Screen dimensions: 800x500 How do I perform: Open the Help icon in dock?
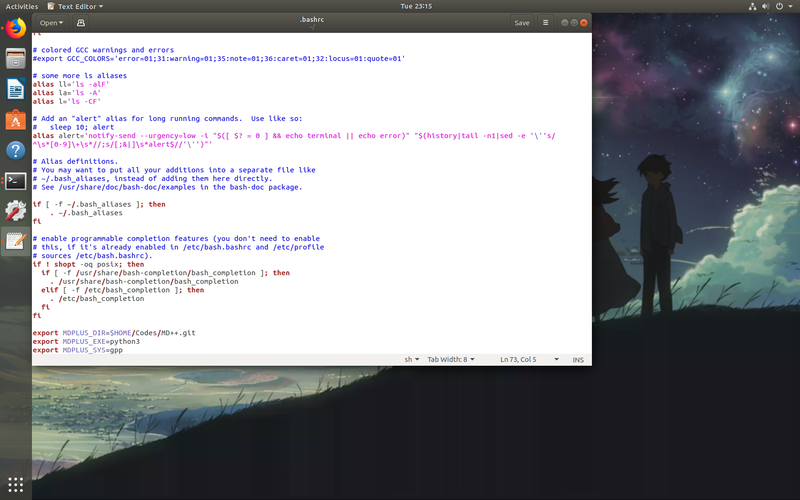(x=16, y=151)
